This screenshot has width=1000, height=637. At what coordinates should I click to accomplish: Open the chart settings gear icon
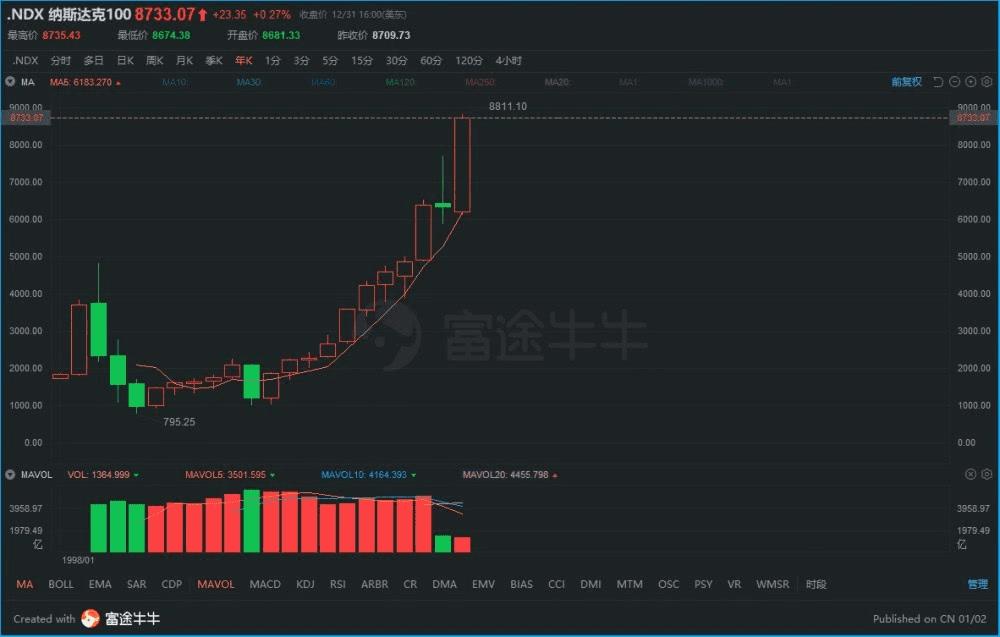point(986,82)
